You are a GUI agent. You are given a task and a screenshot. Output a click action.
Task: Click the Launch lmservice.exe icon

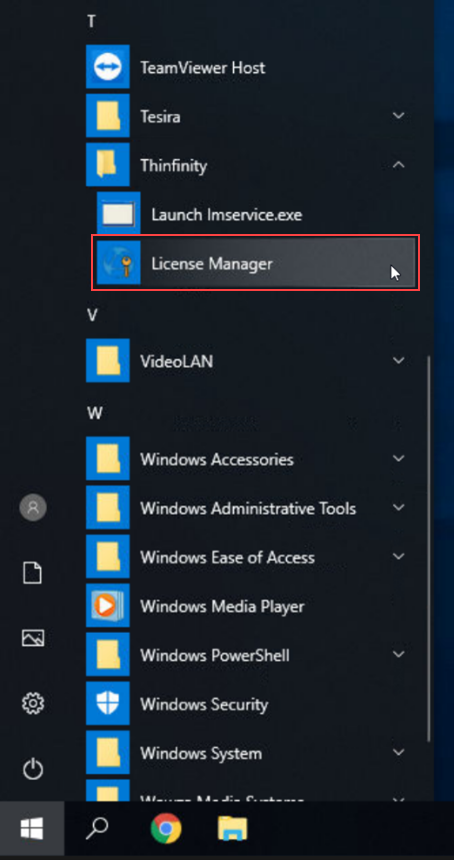pos(118,214)
